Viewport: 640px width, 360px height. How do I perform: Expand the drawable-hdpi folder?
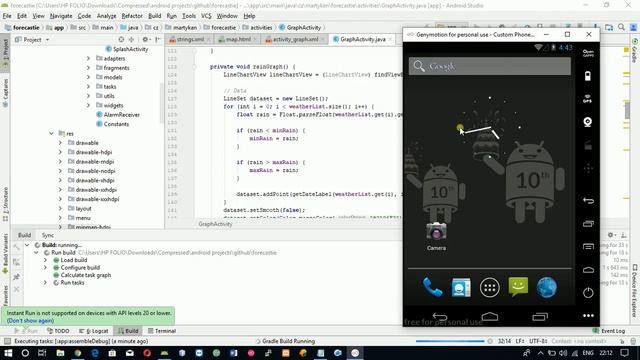tap(60, 152)
